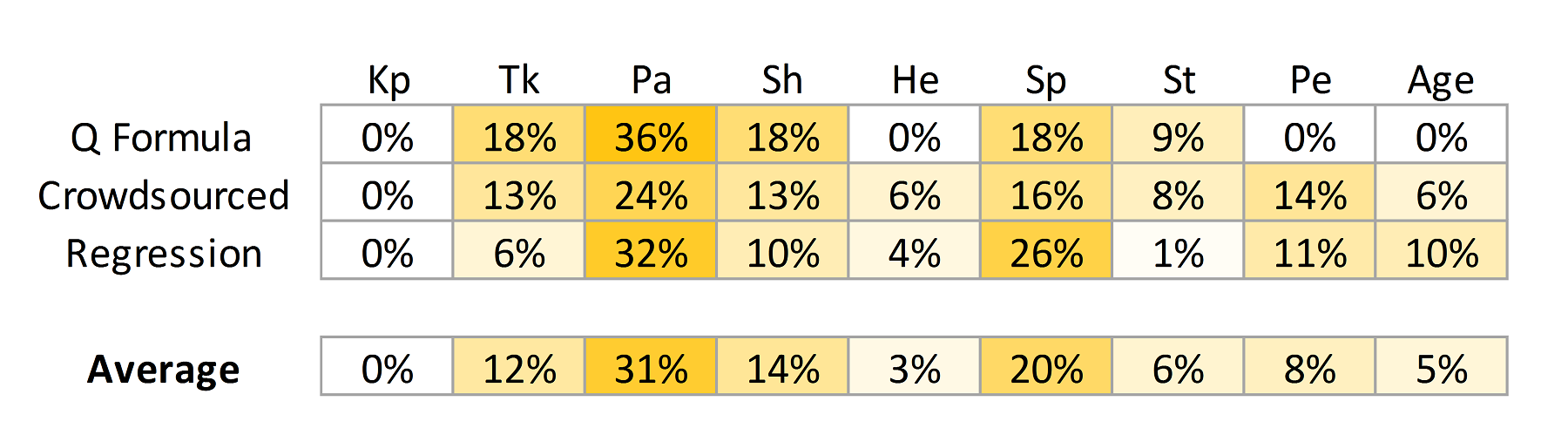
Task: Click the 5% Average cell under Age
Action: (1442, 366)
